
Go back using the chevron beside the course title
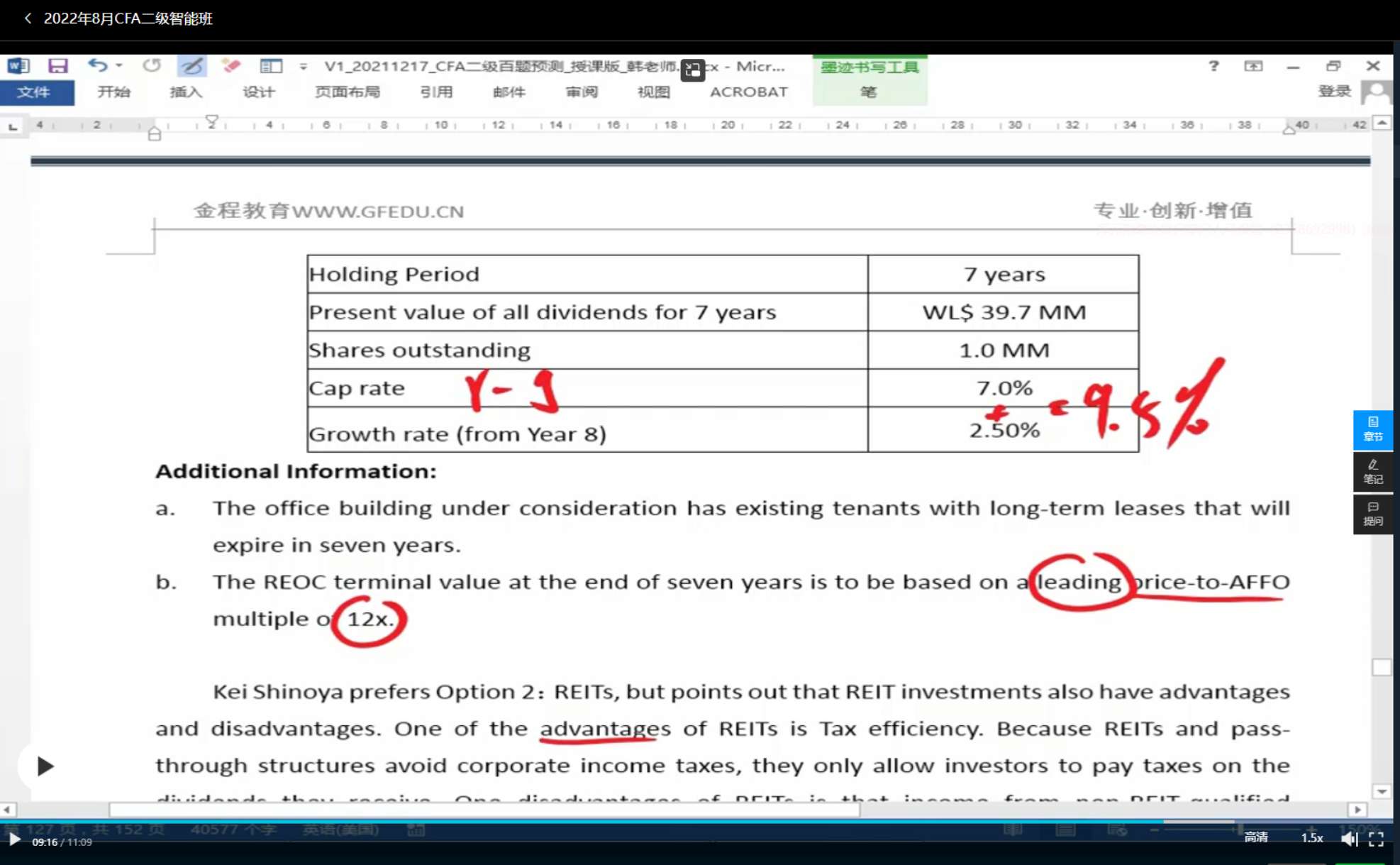[28, 18]
